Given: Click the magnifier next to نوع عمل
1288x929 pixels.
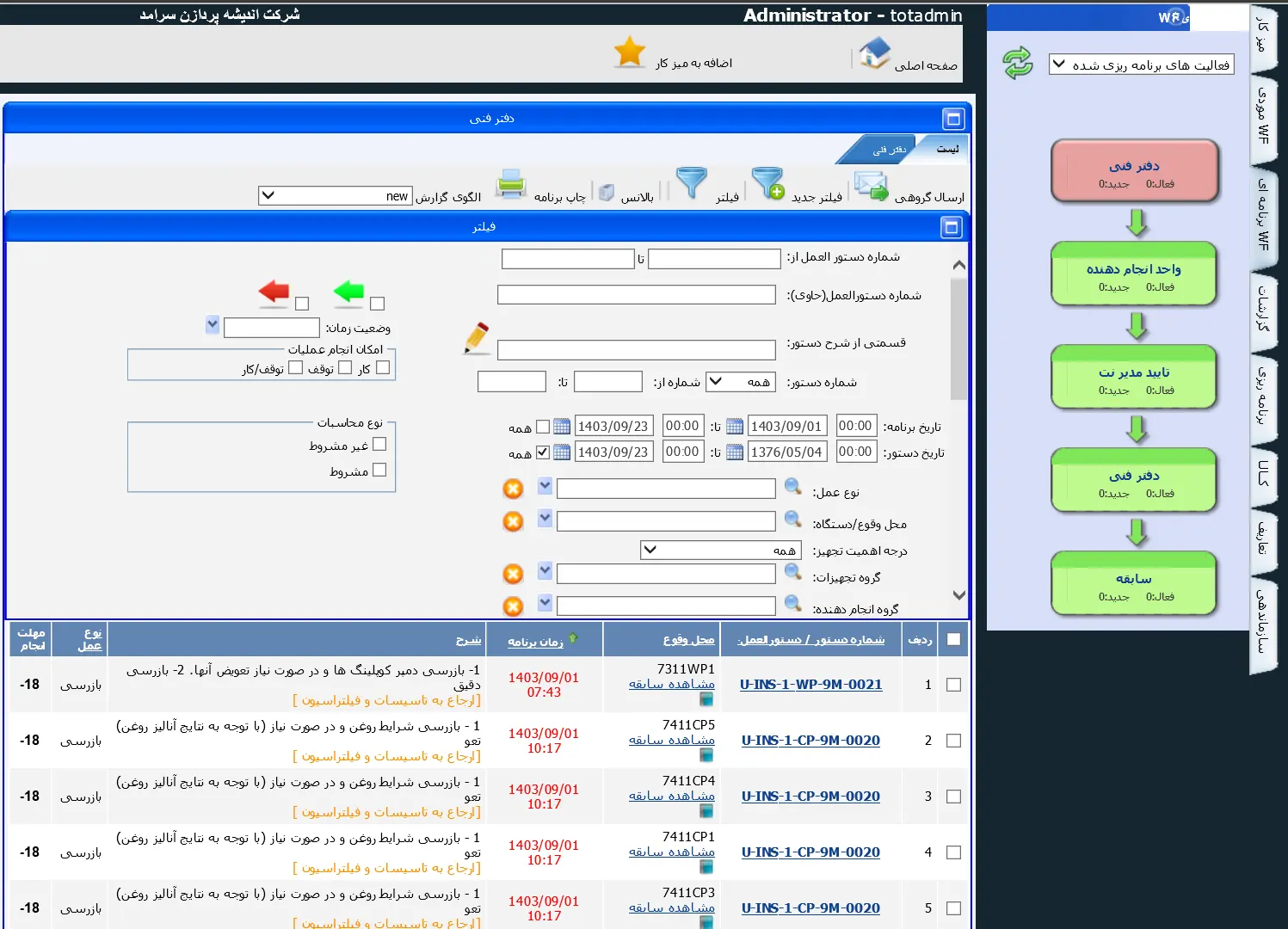Looking at the screenshot, I should 792,488.
